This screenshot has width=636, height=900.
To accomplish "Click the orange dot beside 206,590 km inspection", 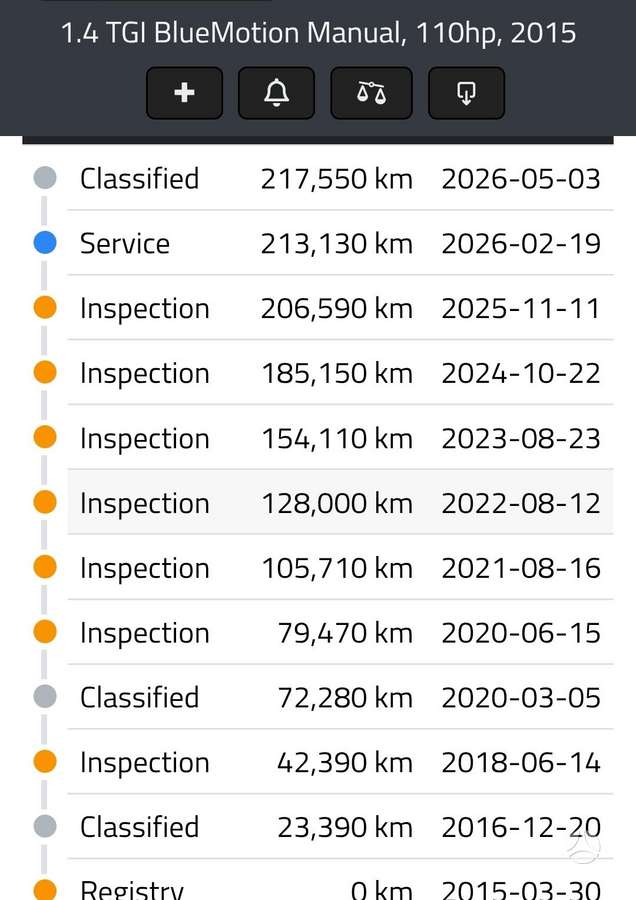I will [45, 308].
